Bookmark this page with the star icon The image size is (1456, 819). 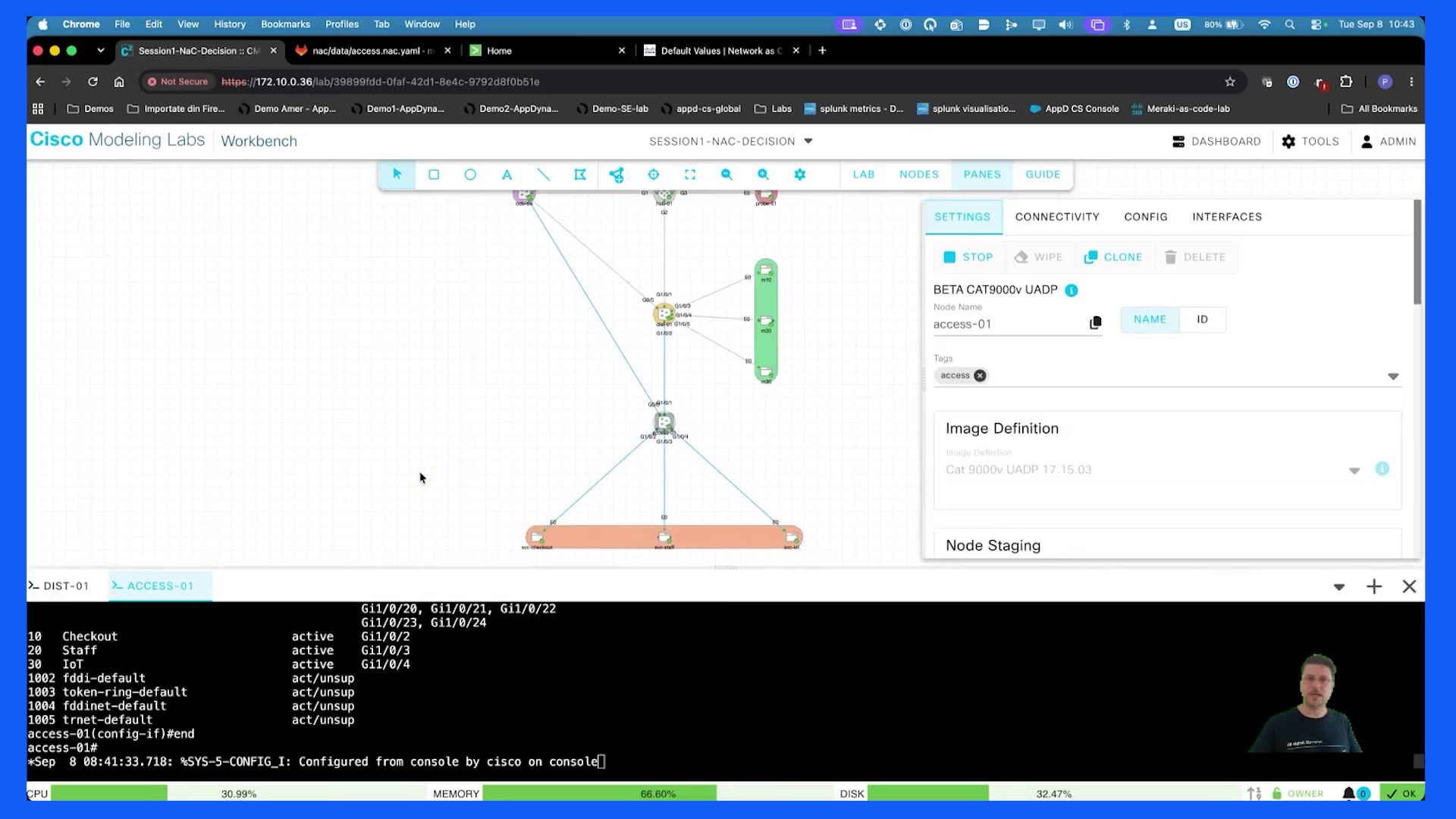click(1230, 82)
